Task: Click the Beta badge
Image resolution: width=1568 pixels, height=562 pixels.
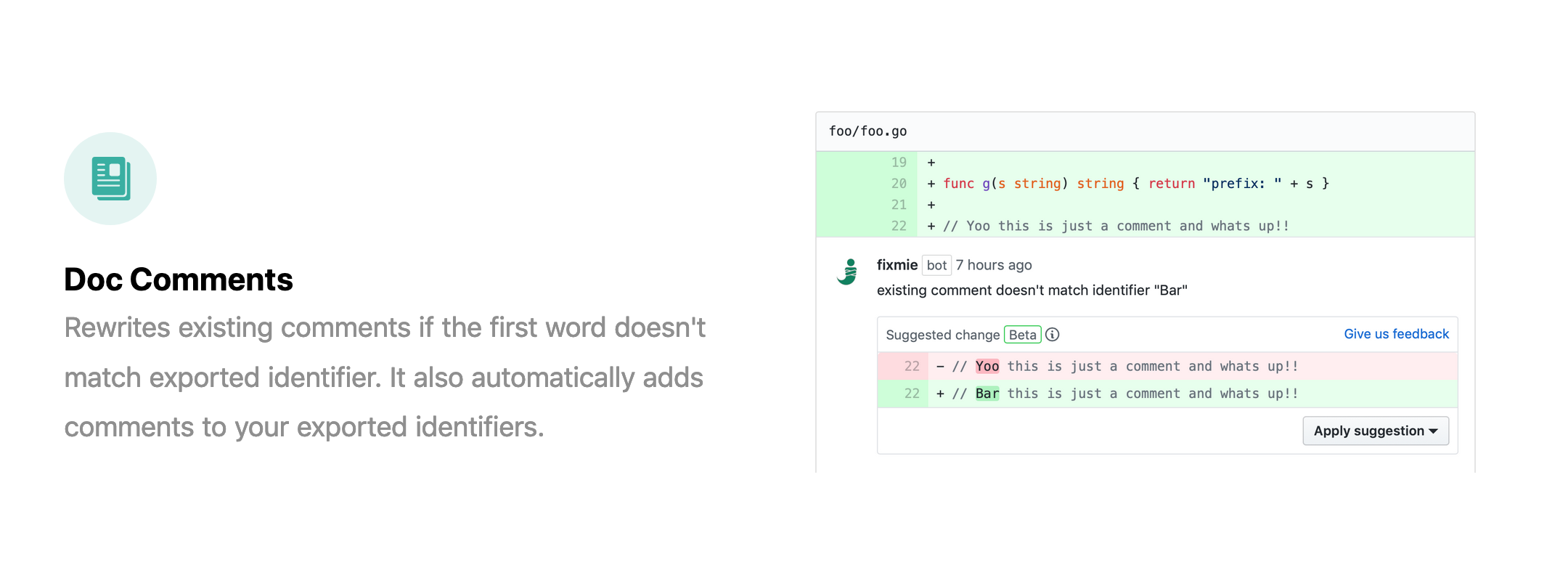Action: [1022, 335]
